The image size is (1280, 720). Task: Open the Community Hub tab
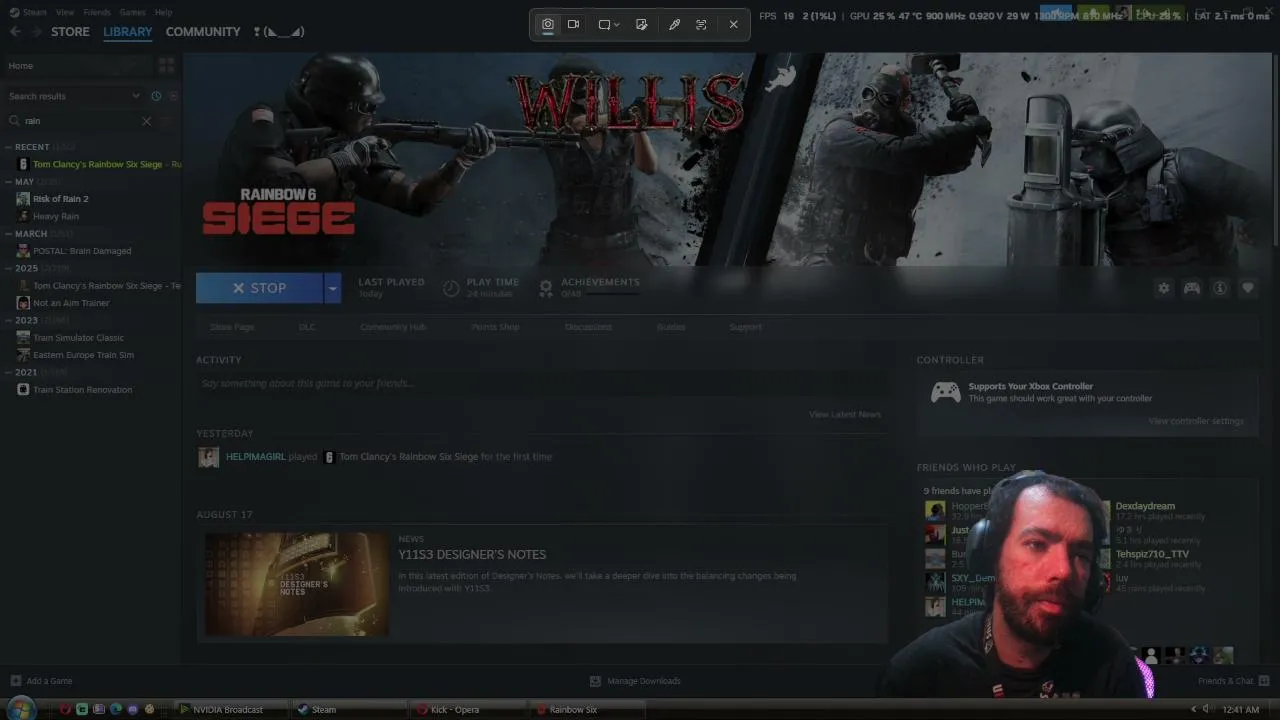(393, 327)
